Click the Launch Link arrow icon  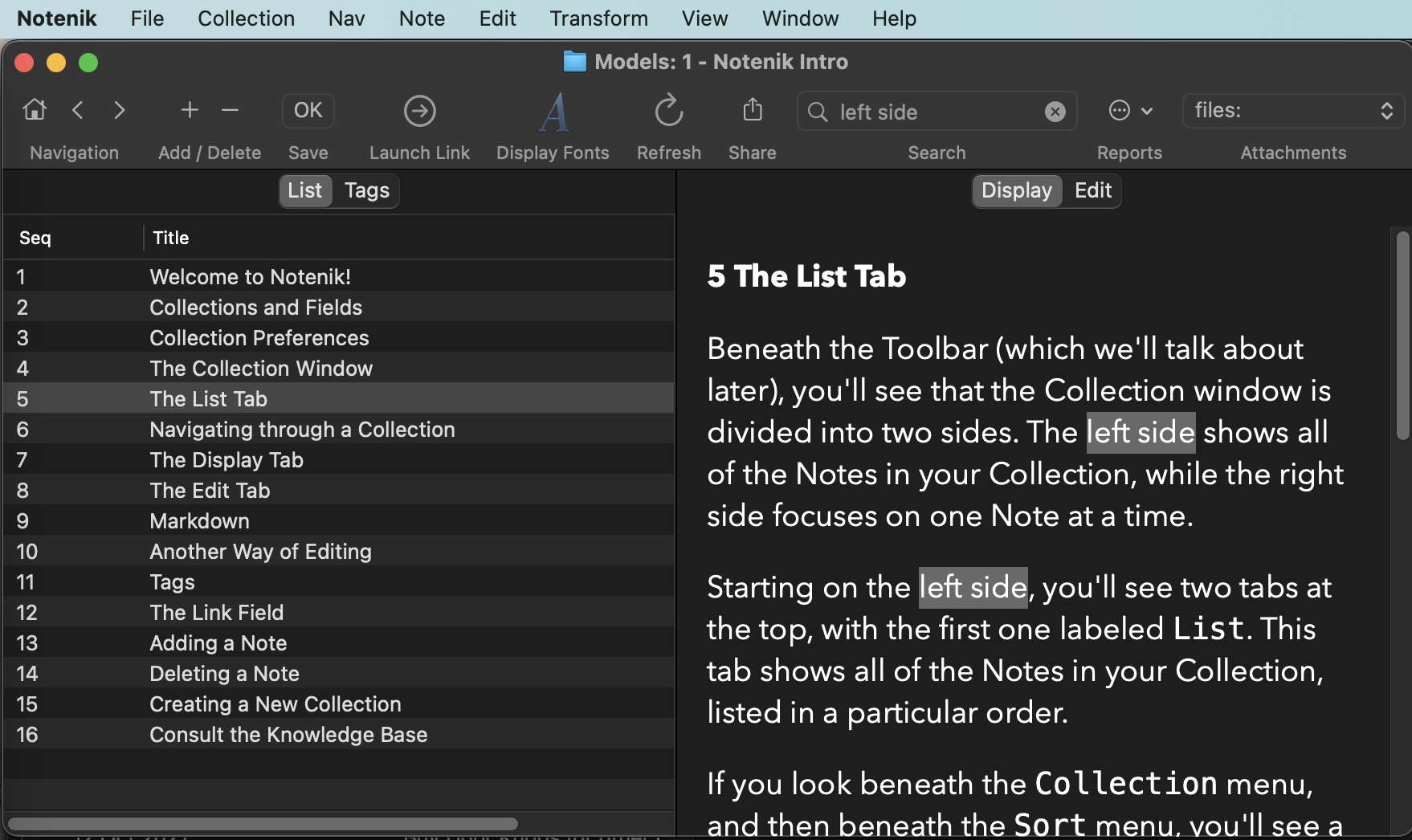[x=419, y=111]
